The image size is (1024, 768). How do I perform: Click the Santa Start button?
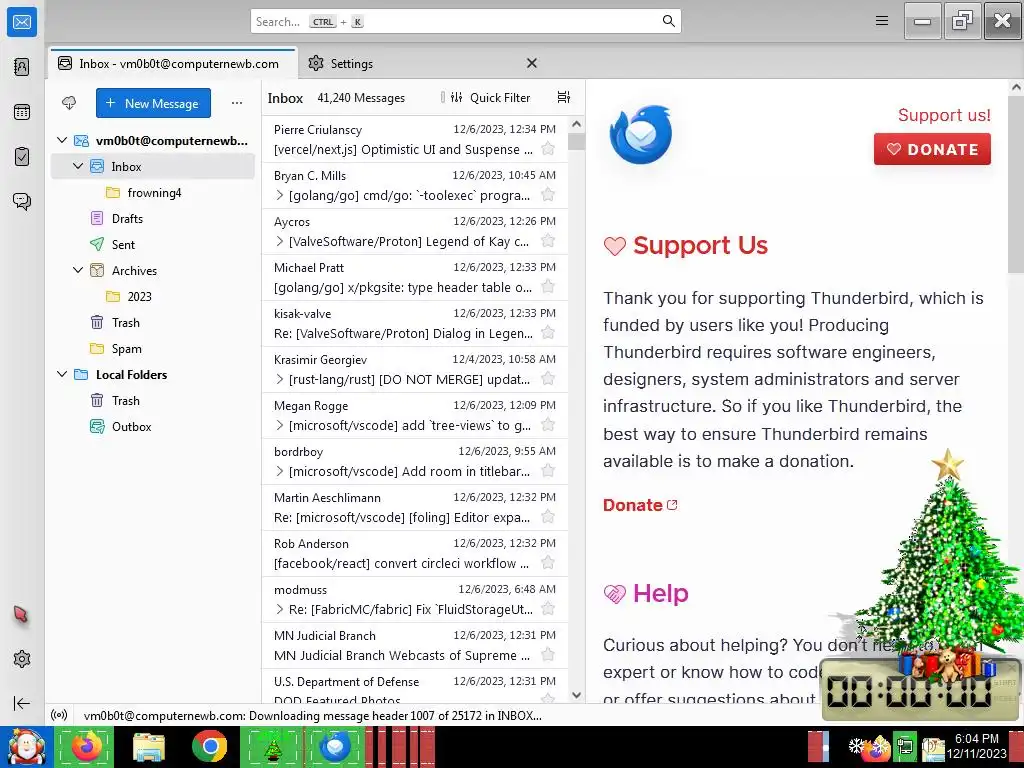[x=26, y=747]
